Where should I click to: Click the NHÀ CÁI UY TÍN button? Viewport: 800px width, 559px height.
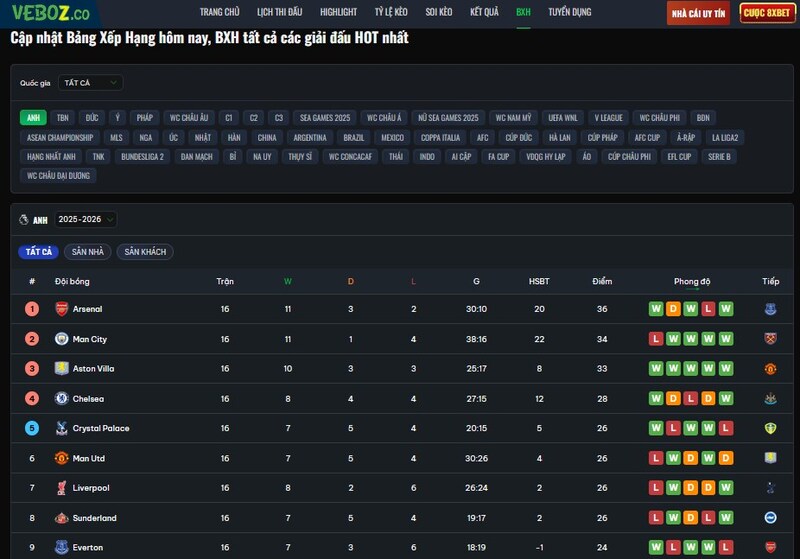pos(698,13)
